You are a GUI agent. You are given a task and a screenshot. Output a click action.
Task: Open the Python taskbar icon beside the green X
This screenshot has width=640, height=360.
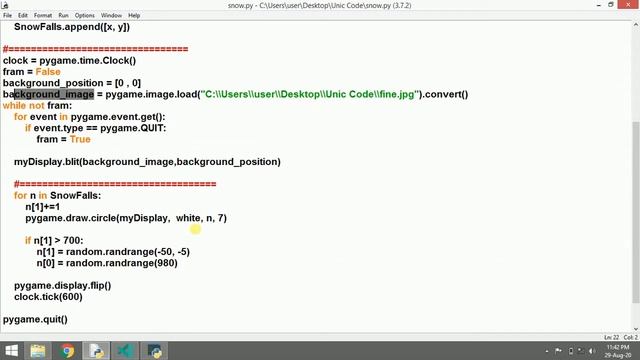coord(154,351)
